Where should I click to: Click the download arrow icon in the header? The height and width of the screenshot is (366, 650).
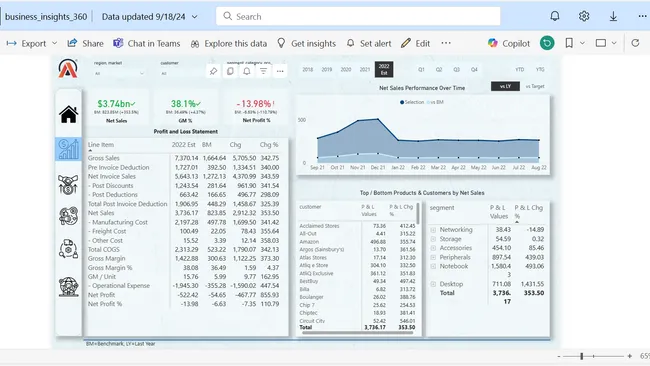[x=613, y=16]
